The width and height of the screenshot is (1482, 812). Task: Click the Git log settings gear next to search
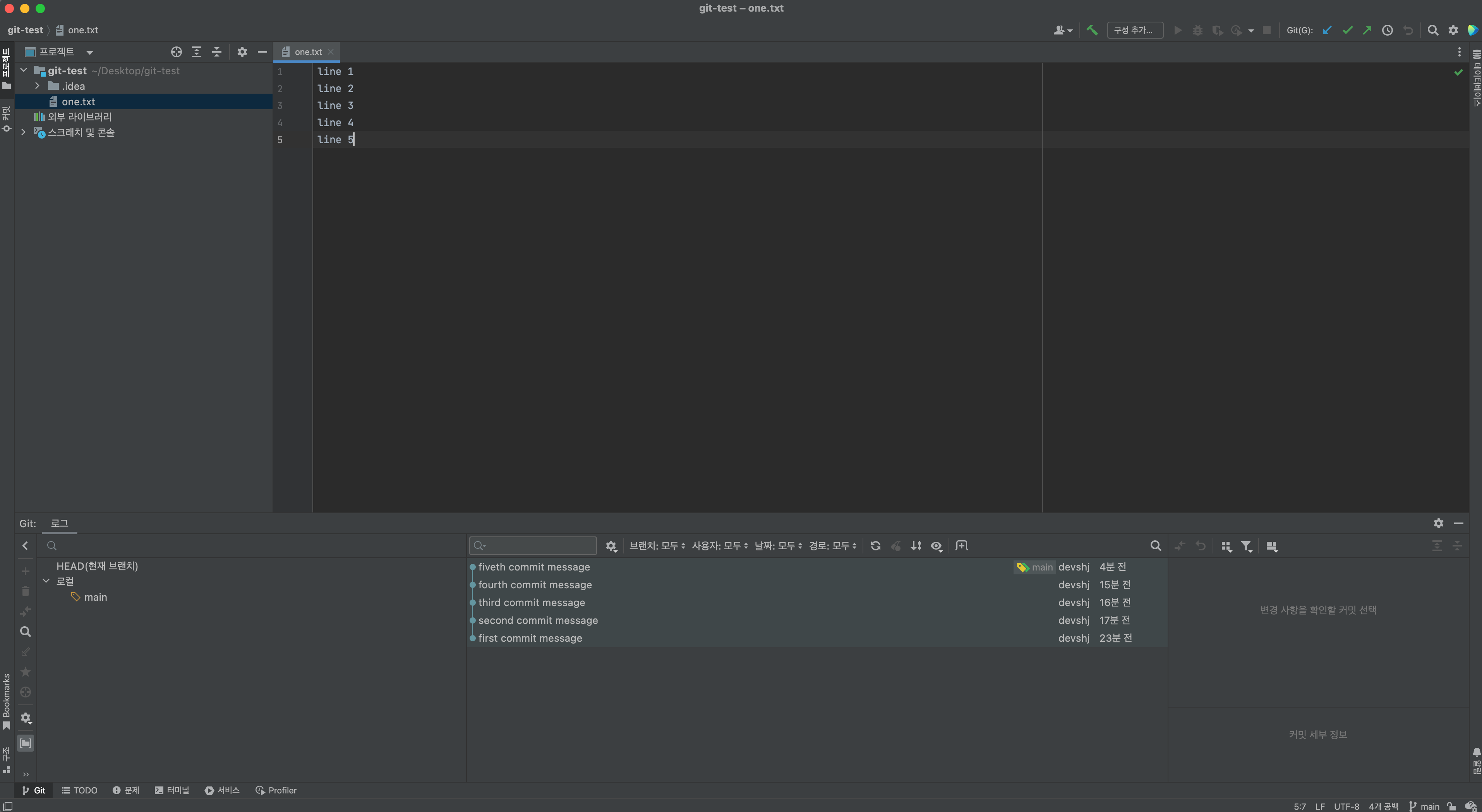coord(611,546)
